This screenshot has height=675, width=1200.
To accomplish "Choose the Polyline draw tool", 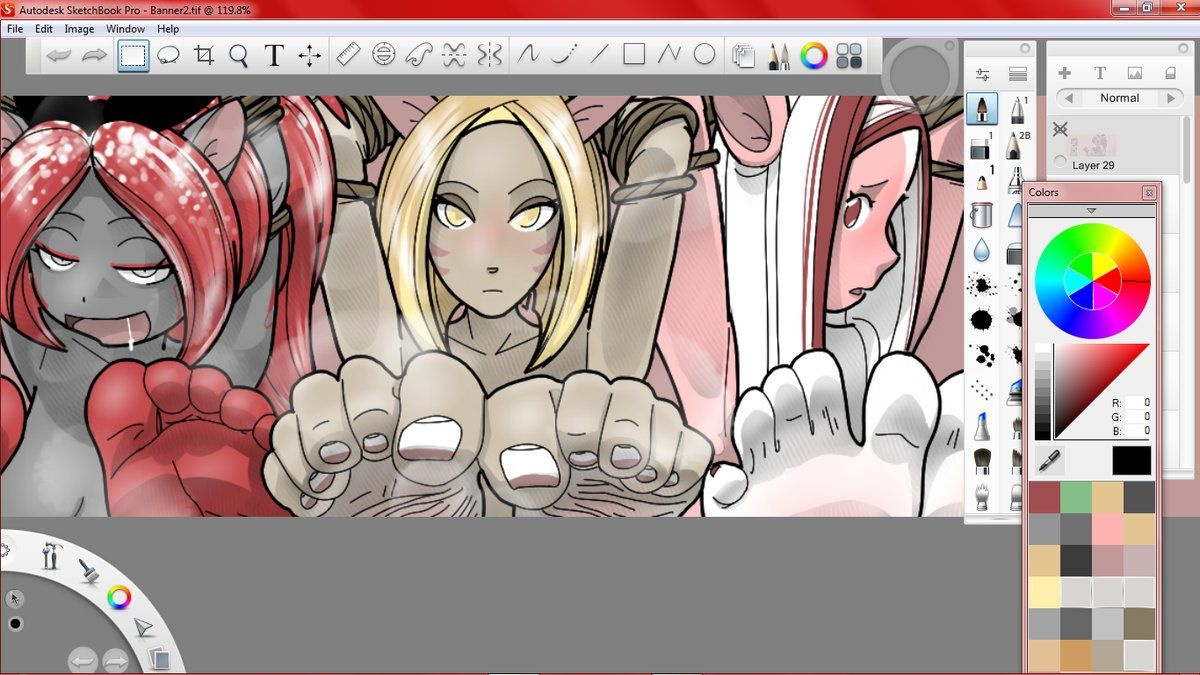I will [669, 54].
